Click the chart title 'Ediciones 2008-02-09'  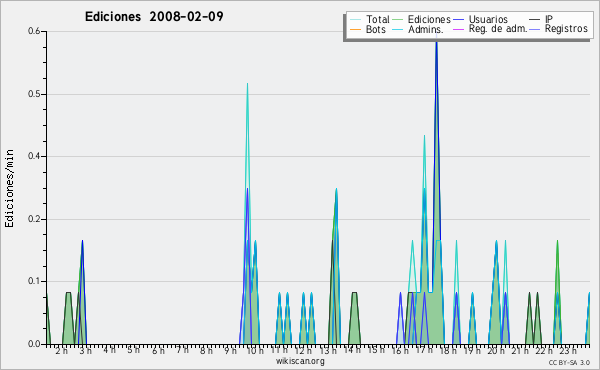tap(154, 17)
